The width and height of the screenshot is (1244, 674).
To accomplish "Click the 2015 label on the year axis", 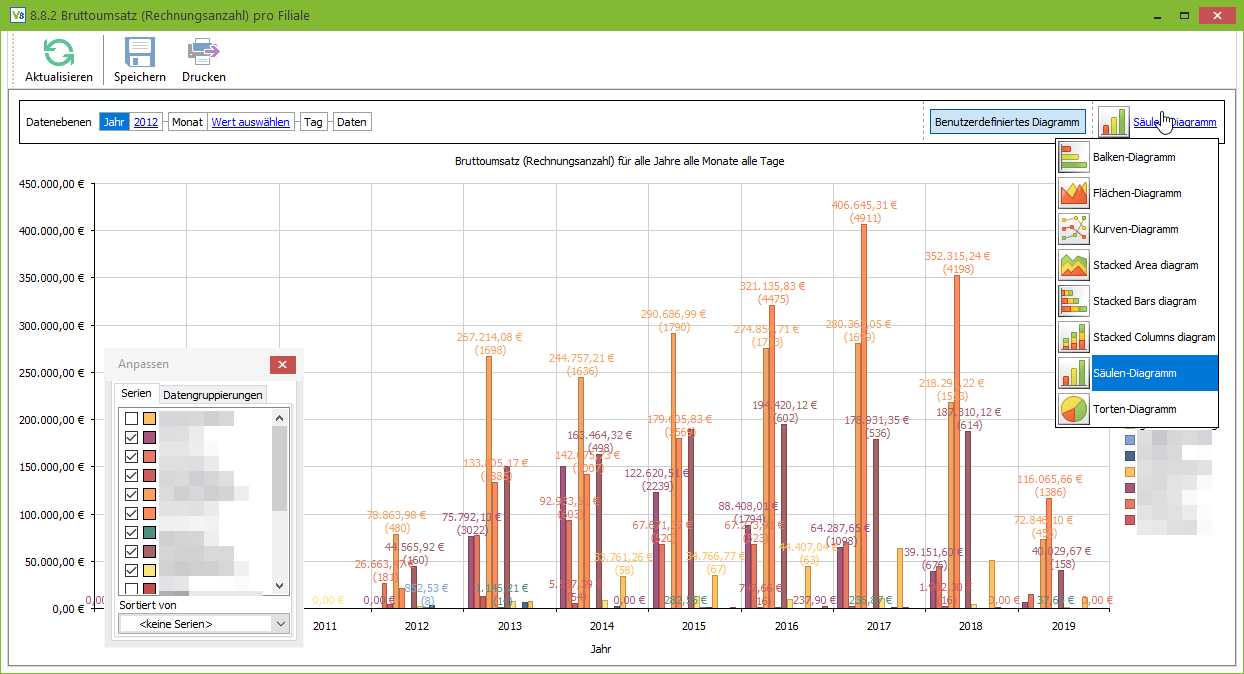I will click(694, 627).
